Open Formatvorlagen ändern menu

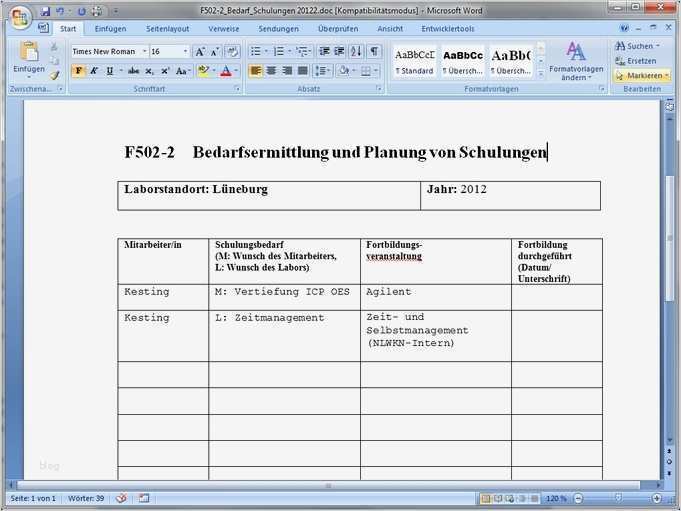576,61
